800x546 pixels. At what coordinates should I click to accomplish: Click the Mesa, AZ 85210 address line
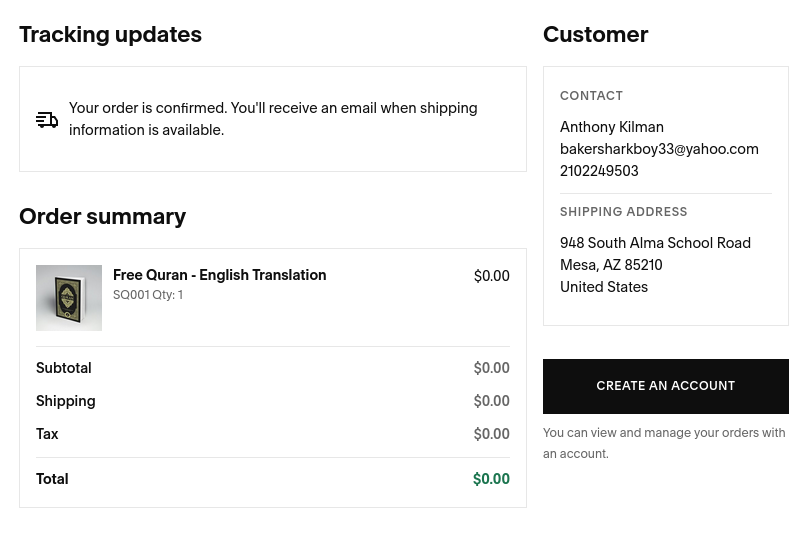click(611, 265)
